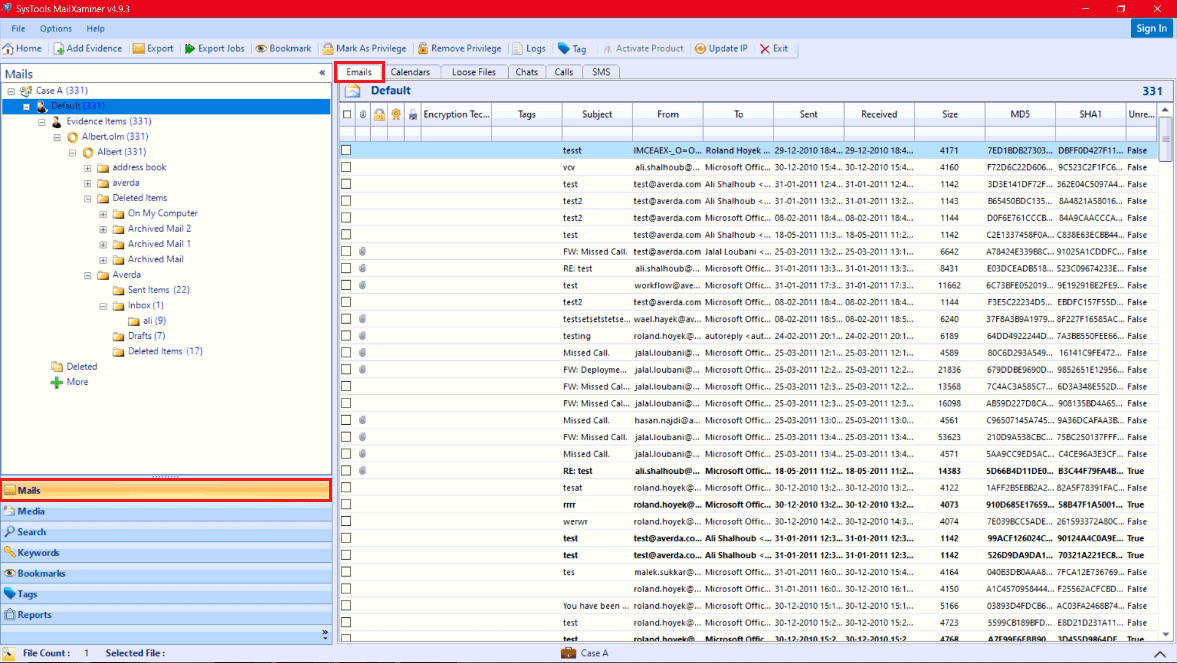Open the Keywords panel in sidebar
The width and height of the screenshot is (1177, 663).
pos(166,553)
